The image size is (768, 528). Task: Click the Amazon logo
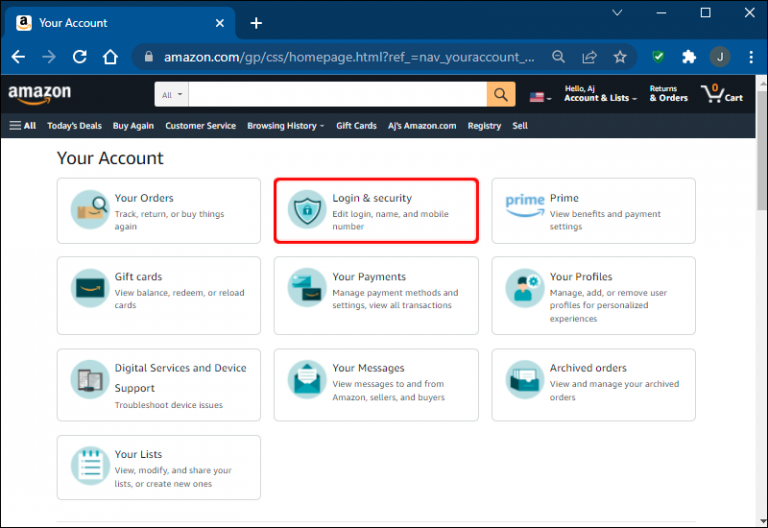click(40, 94)
